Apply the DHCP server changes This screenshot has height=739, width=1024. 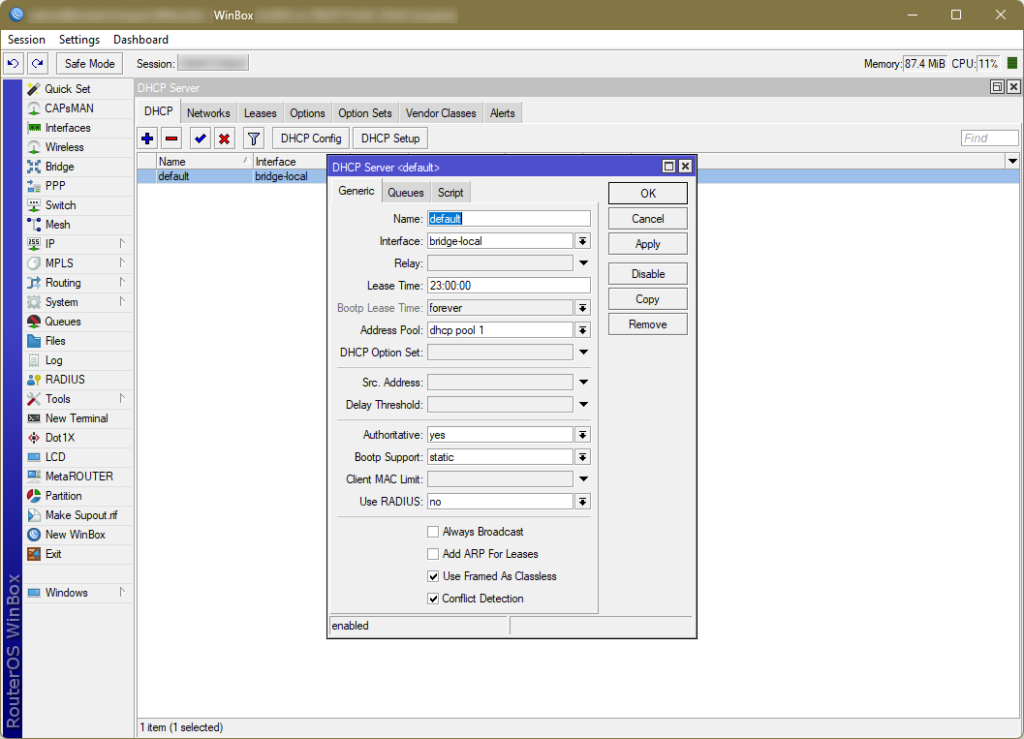[647, 243]
